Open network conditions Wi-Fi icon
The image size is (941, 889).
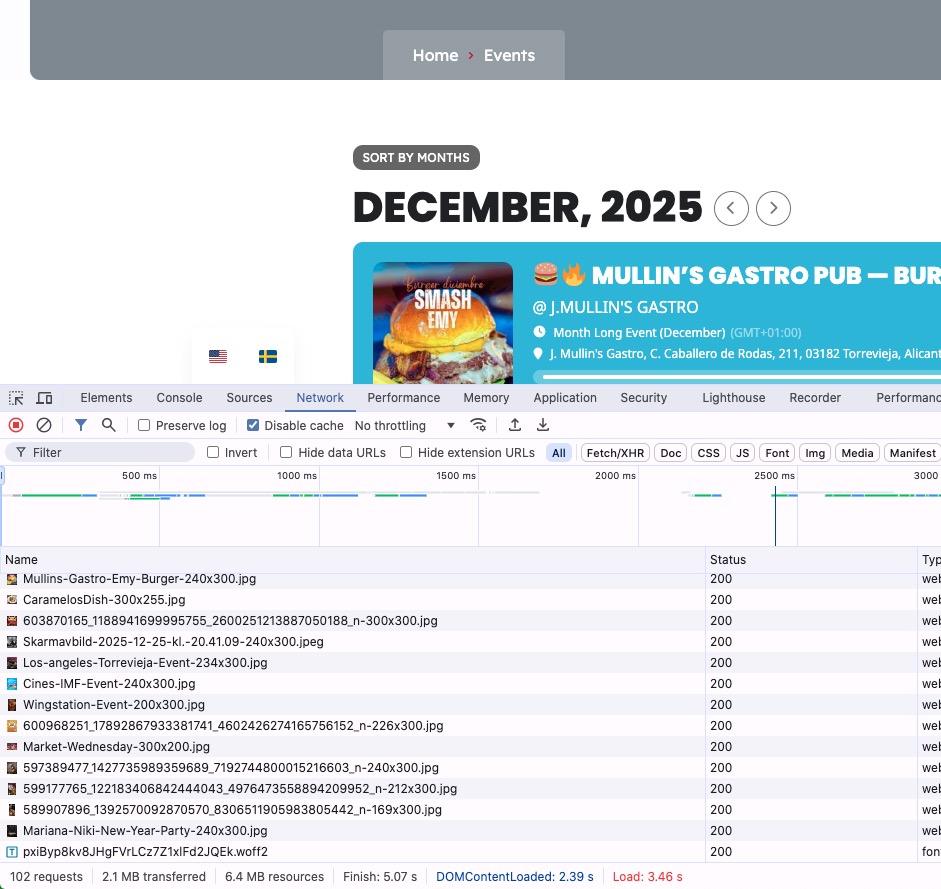(479, 425)
